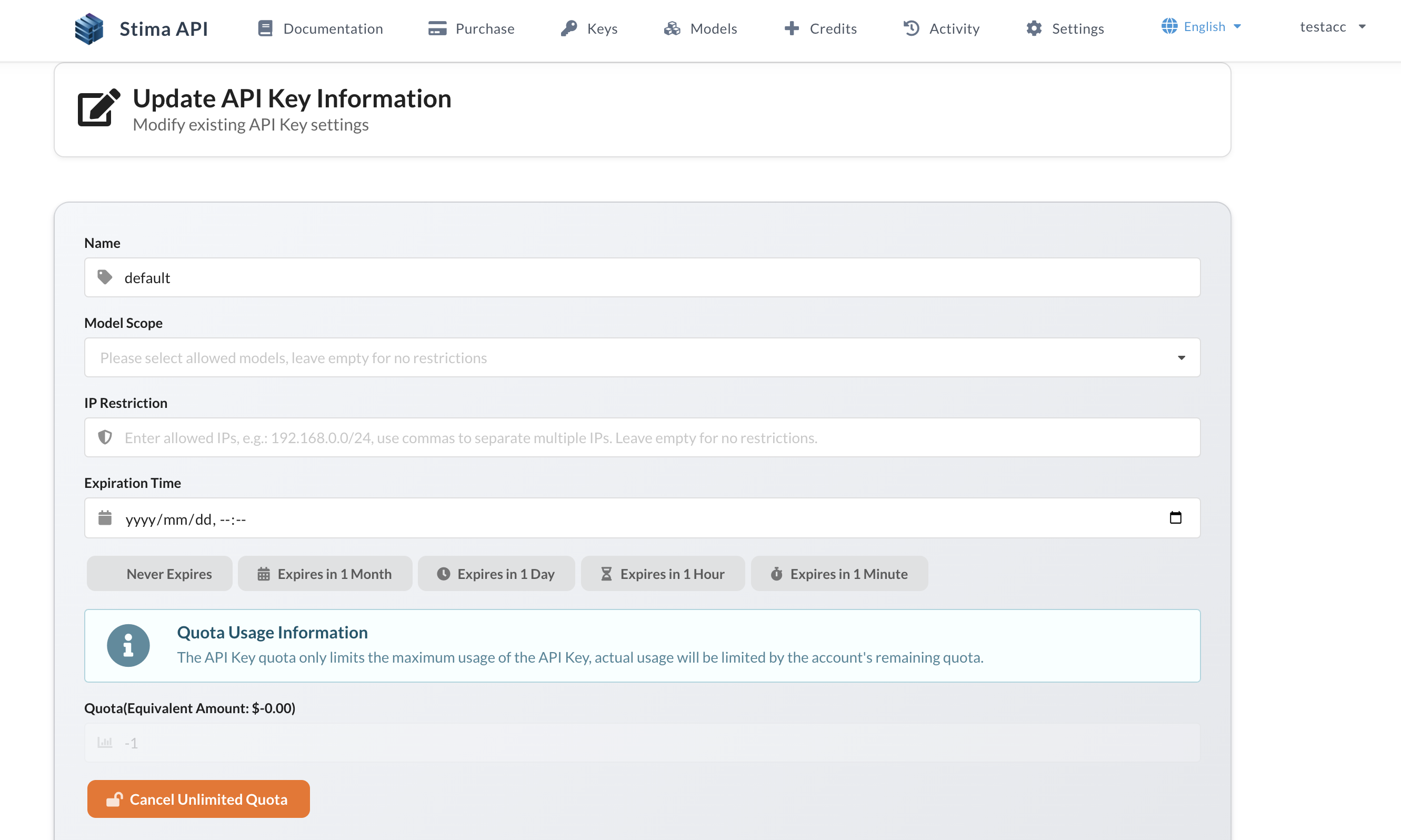Open the English language dropdown
The image size is (1401, 840).
click(x=1201, y=27)
